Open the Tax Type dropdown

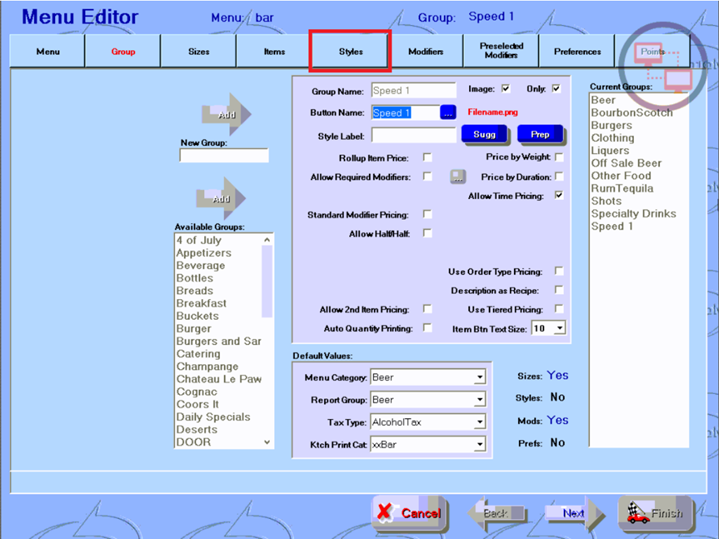pyautogui.click(x=479, y=422)
